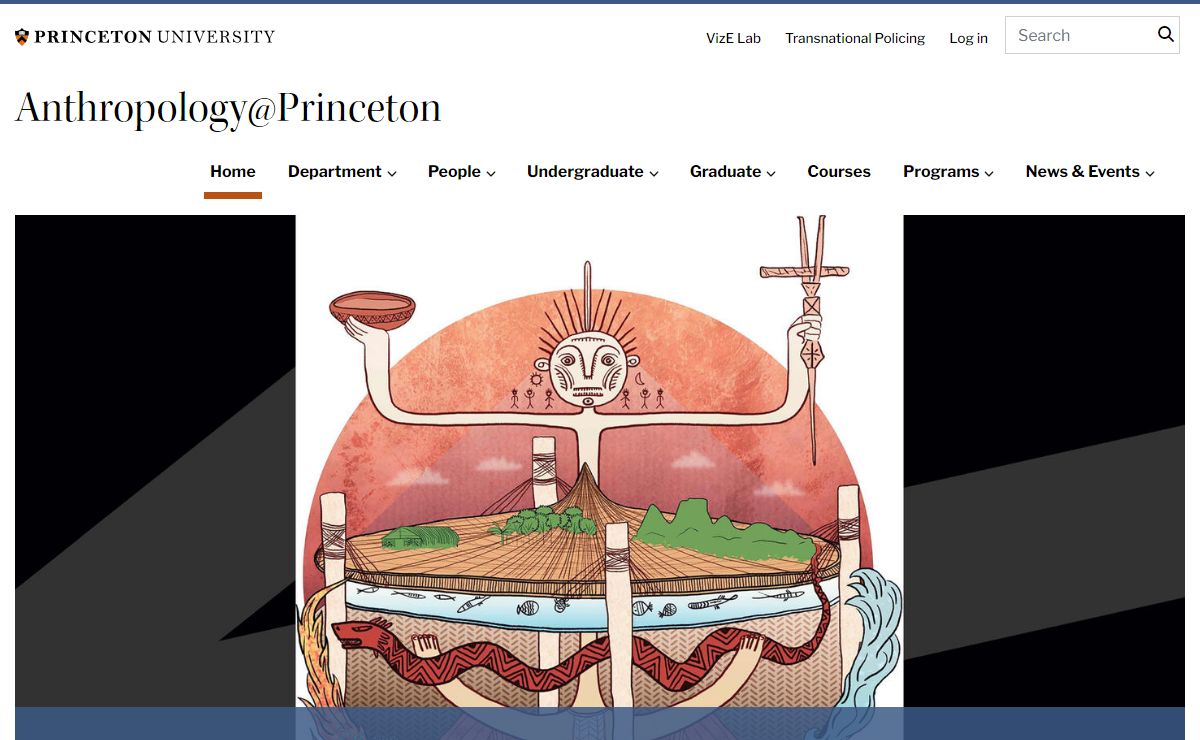Viewport: 1200px width, 740px height.
Task: Expand the People menu chevron
Action: coord(491,173)
